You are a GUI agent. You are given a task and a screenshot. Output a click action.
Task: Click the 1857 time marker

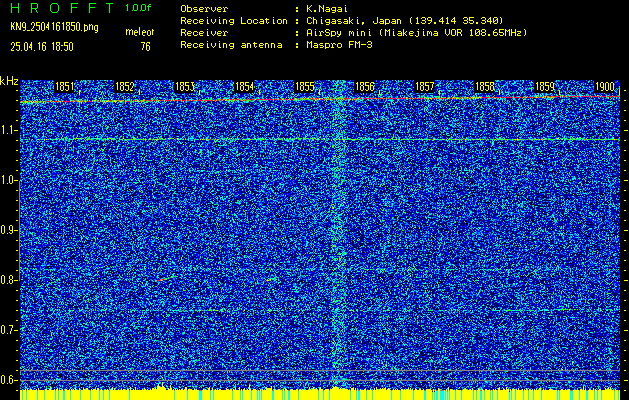coord(425,87)
